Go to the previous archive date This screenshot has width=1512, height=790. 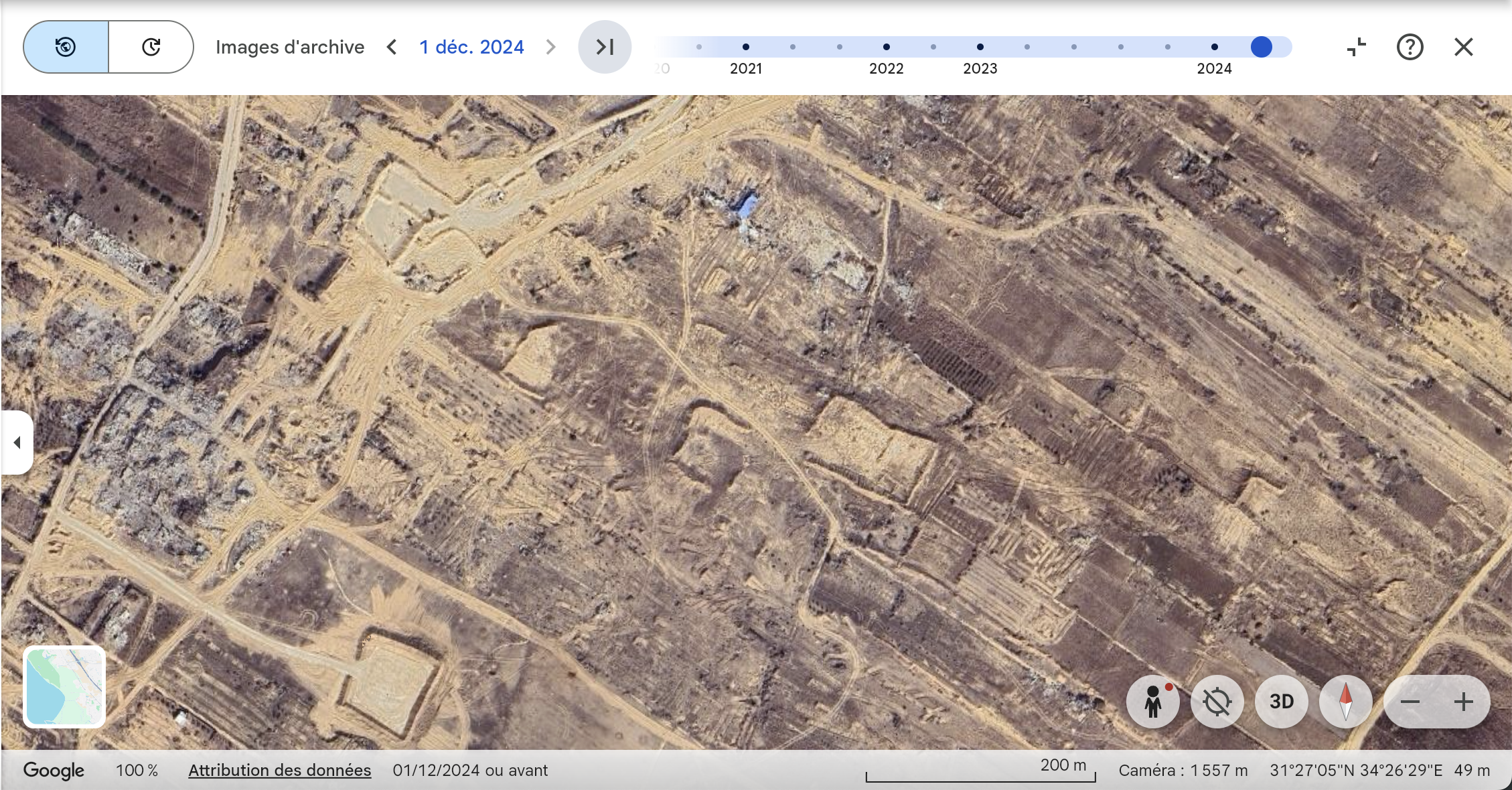tap(392, 47)
